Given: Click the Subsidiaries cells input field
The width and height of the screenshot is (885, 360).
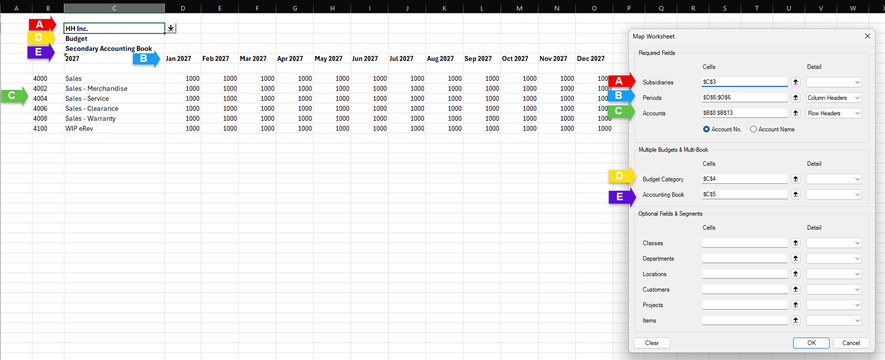Looking at the screenshot, I should click(744, 82).
